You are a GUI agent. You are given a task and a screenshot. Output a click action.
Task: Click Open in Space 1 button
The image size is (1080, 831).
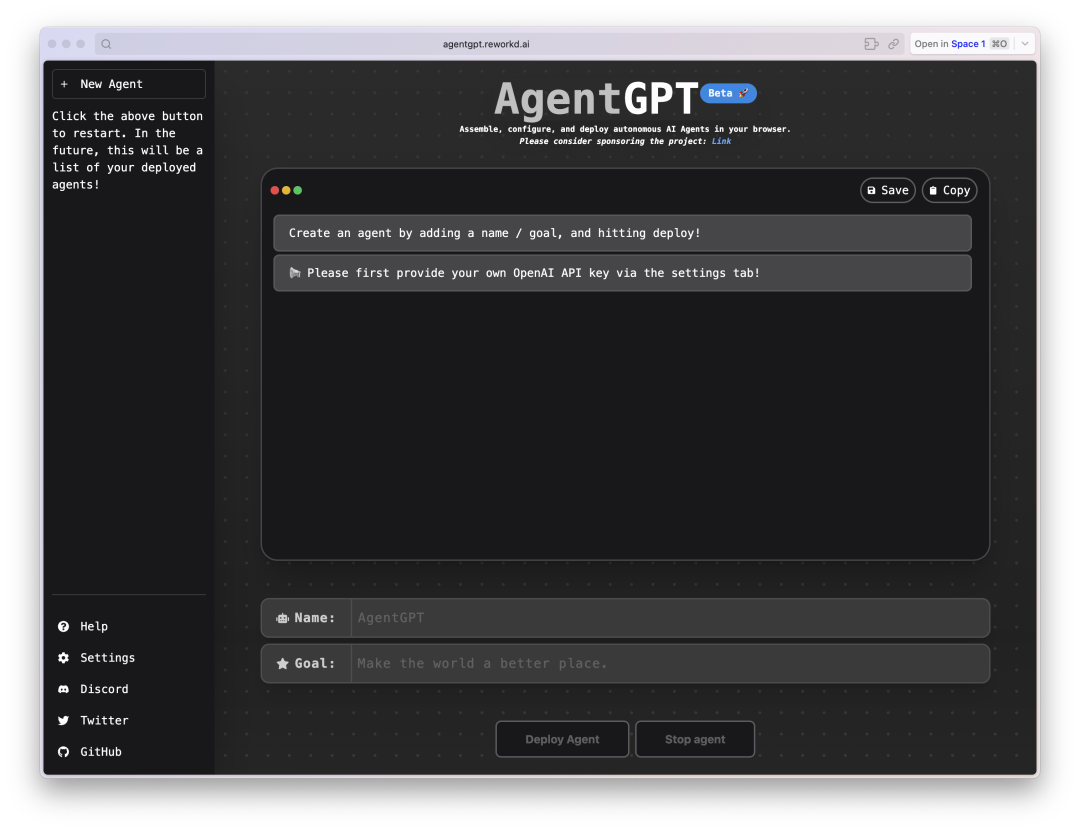click(x=960, y=44)
